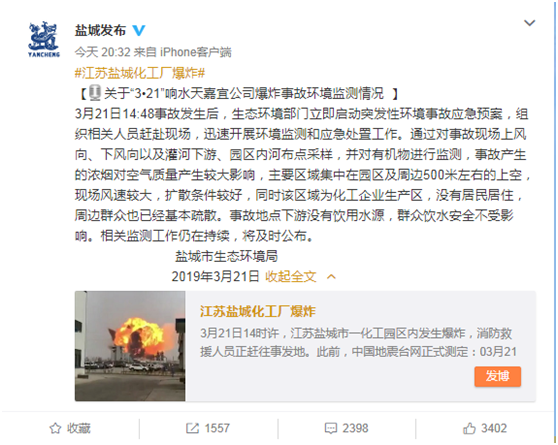558x445 pixels.
Task: Toggle 收藏 to save this post
Action: (70, 428)
